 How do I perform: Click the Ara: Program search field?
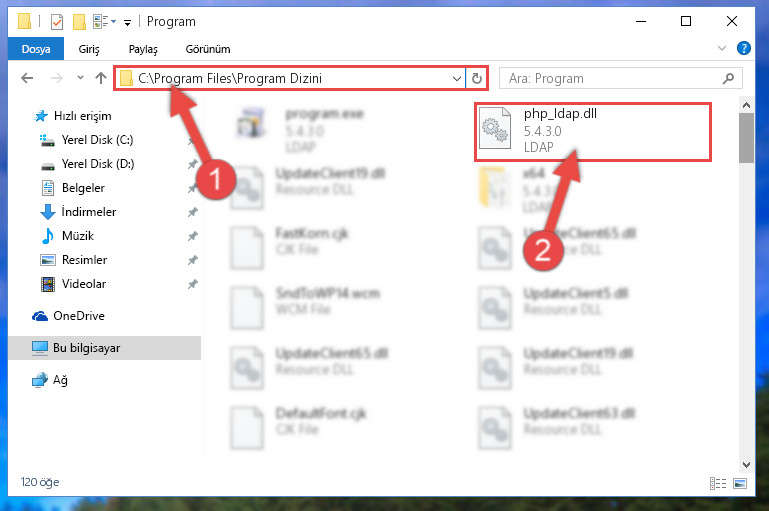(610, 78)
